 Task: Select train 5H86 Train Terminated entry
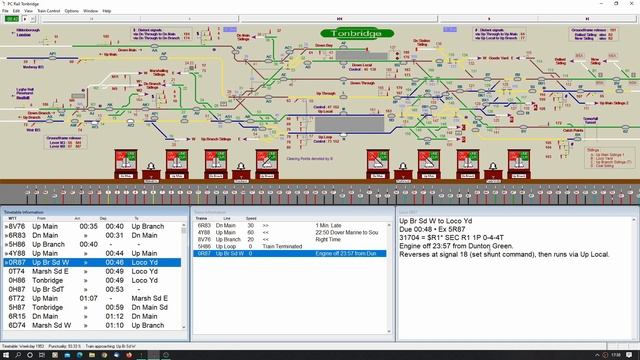[x=289, y=246]
